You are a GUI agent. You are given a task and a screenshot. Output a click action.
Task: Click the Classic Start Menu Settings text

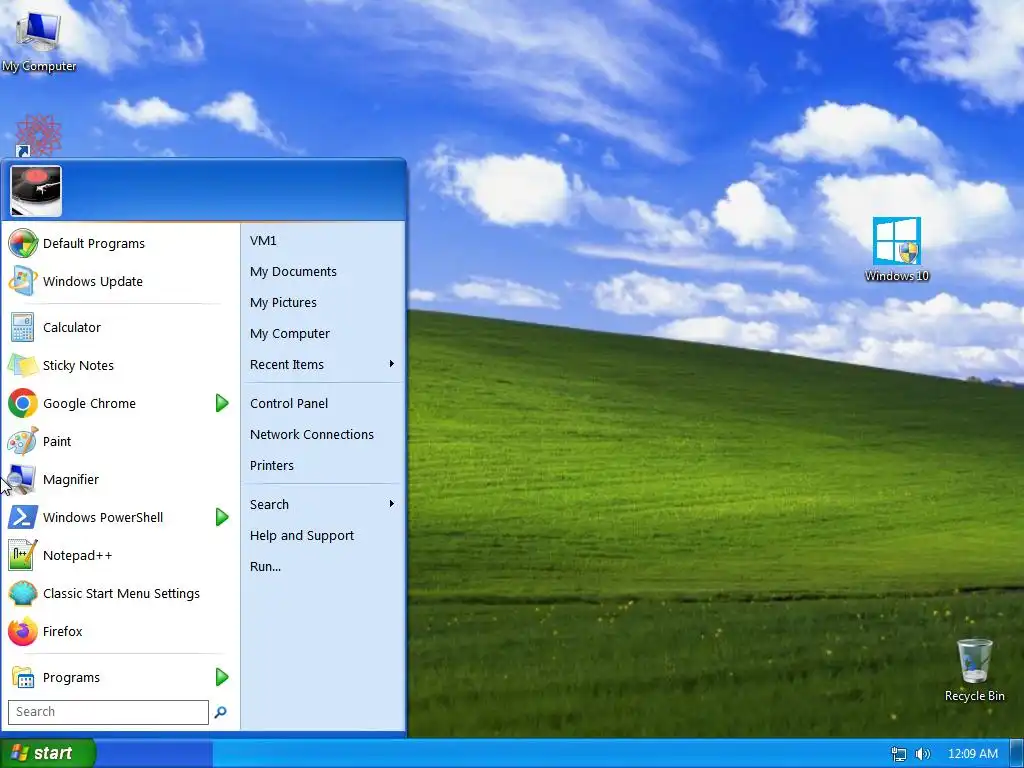click(x=121, y=593)
